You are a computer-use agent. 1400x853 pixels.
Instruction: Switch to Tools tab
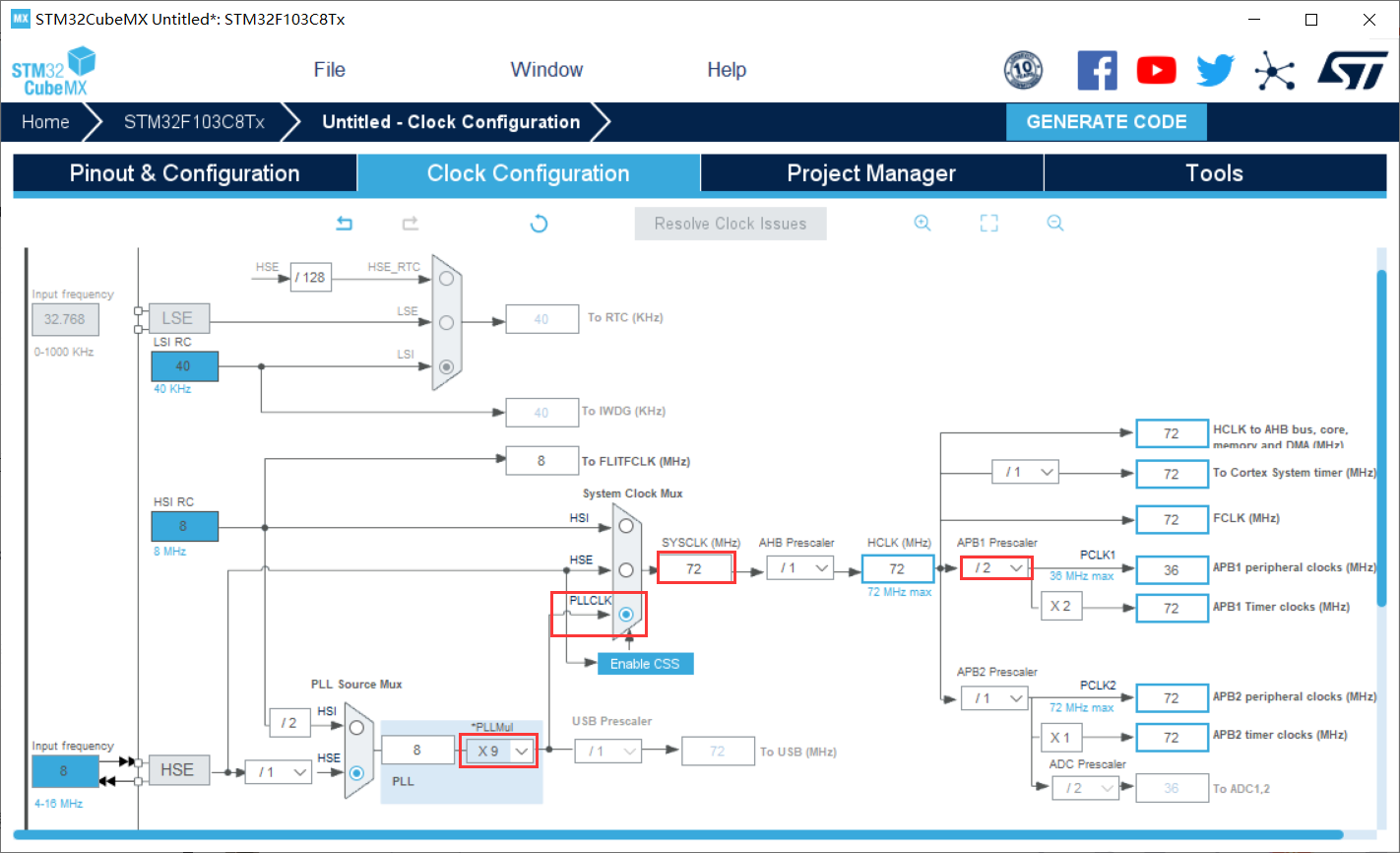pos(1215,173)
